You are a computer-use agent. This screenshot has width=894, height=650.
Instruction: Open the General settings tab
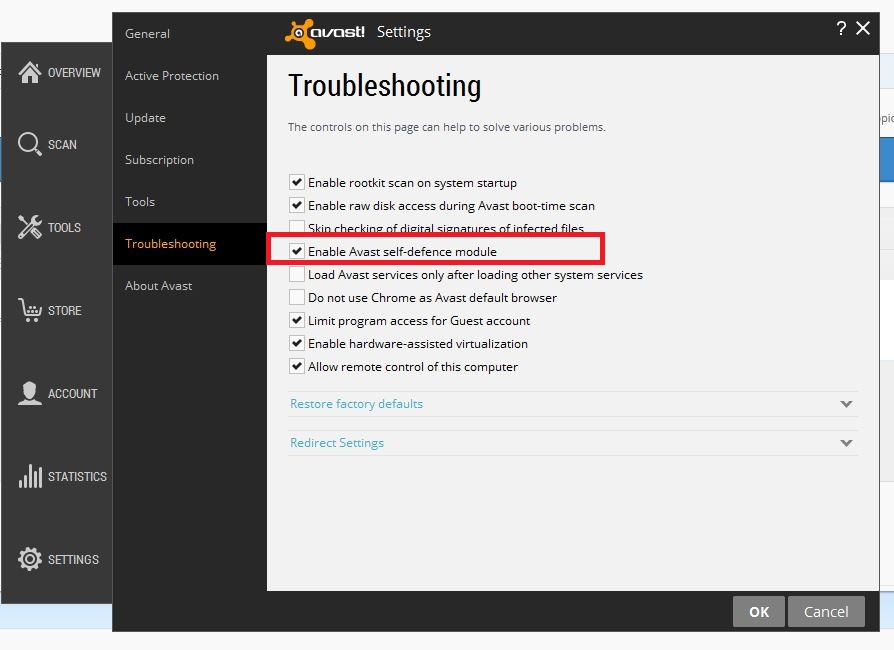[189, 34]
